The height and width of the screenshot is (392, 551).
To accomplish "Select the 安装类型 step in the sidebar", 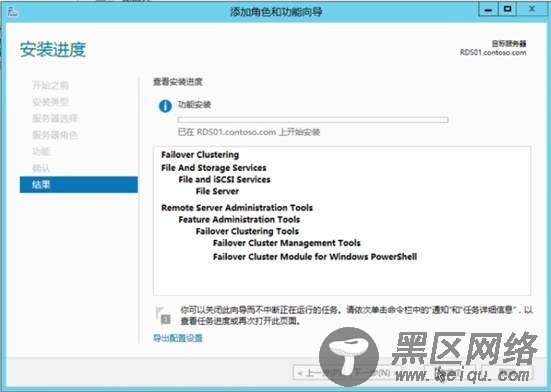I will [50, 102].
